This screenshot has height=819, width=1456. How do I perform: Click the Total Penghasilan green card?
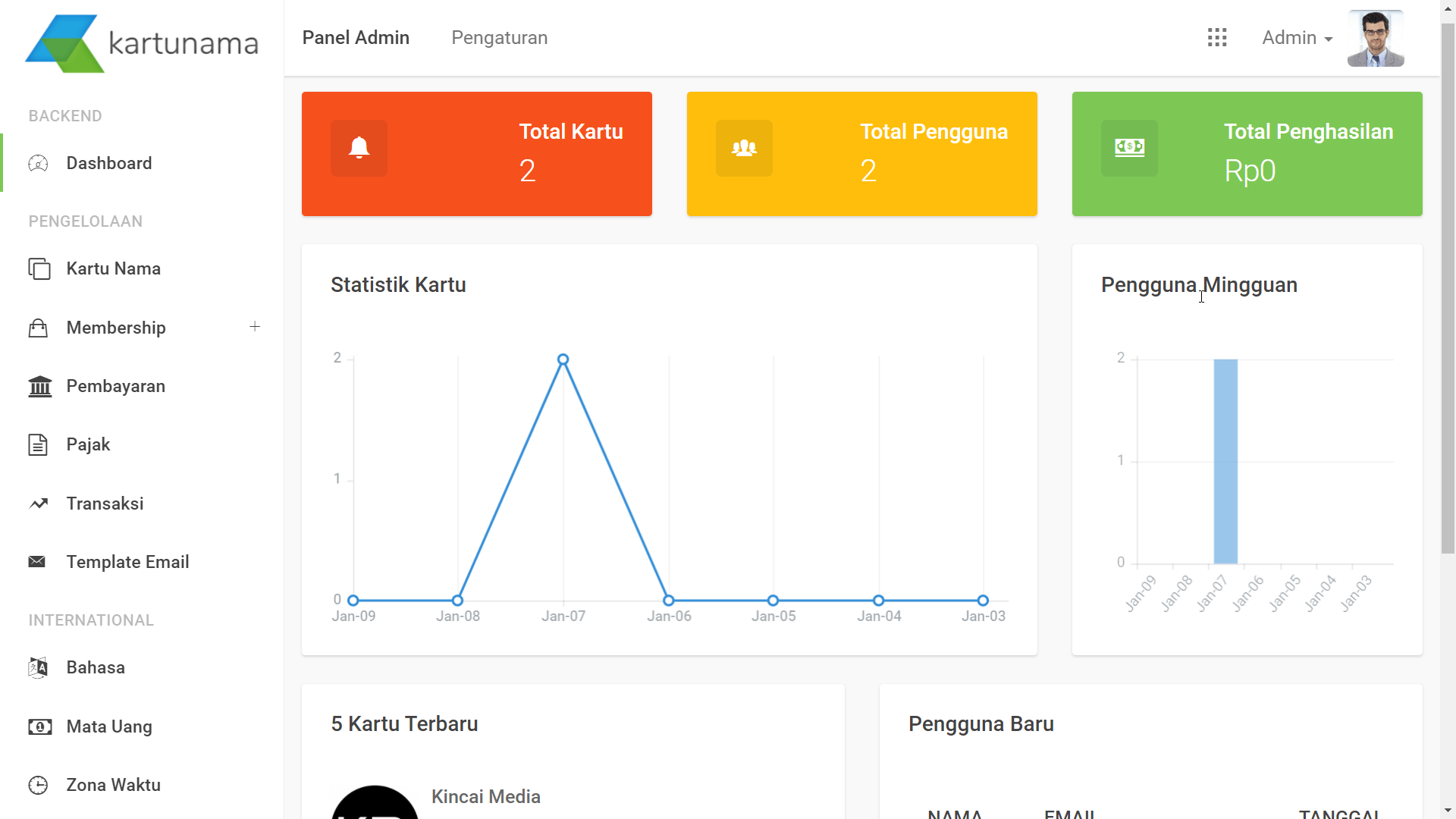[x=1247, y=154]
